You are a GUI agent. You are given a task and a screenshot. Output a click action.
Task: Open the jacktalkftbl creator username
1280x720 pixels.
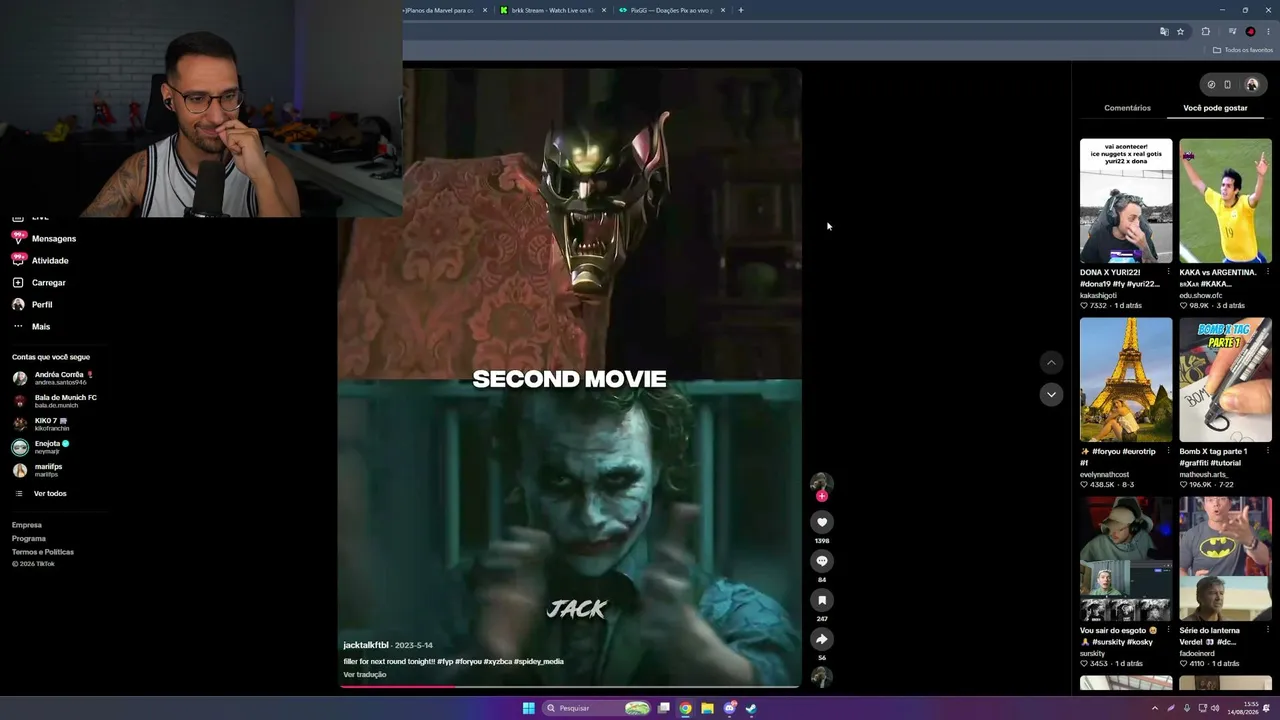click(x=366, y=645)
